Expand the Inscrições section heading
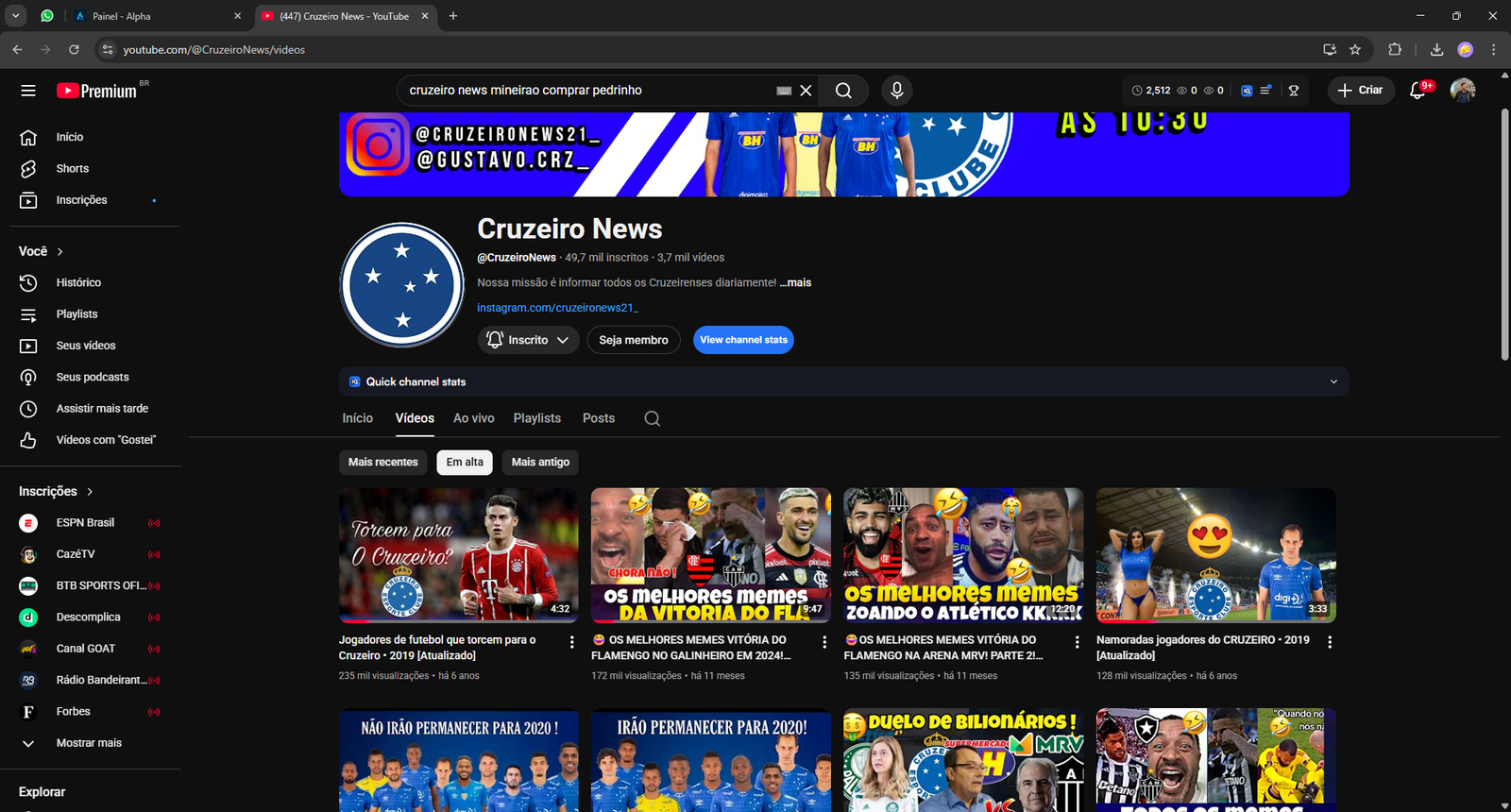 click(57, 491)
